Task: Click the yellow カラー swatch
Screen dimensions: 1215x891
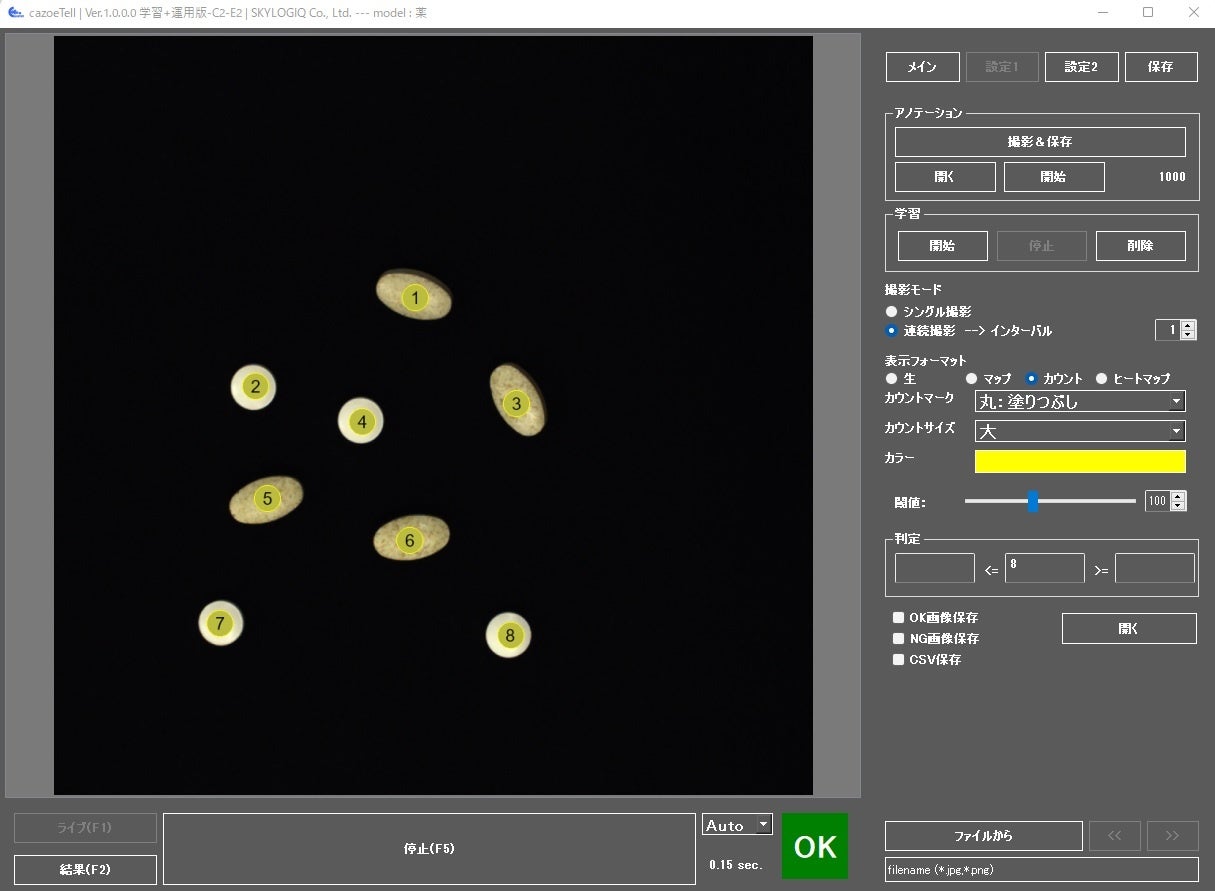Action: tap(1080, 461)
